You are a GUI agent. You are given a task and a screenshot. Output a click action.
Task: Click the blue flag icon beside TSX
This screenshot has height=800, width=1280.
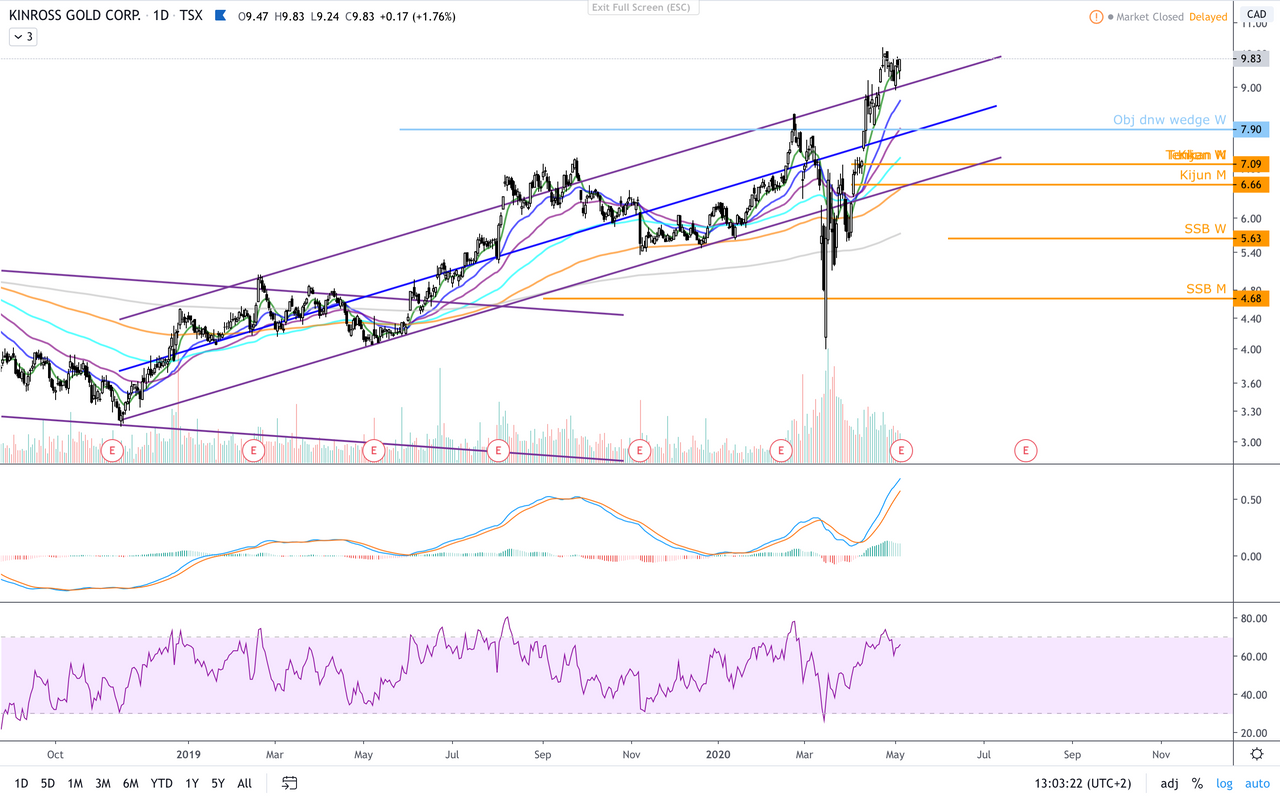pyautogui.click(x=220, y=16)
